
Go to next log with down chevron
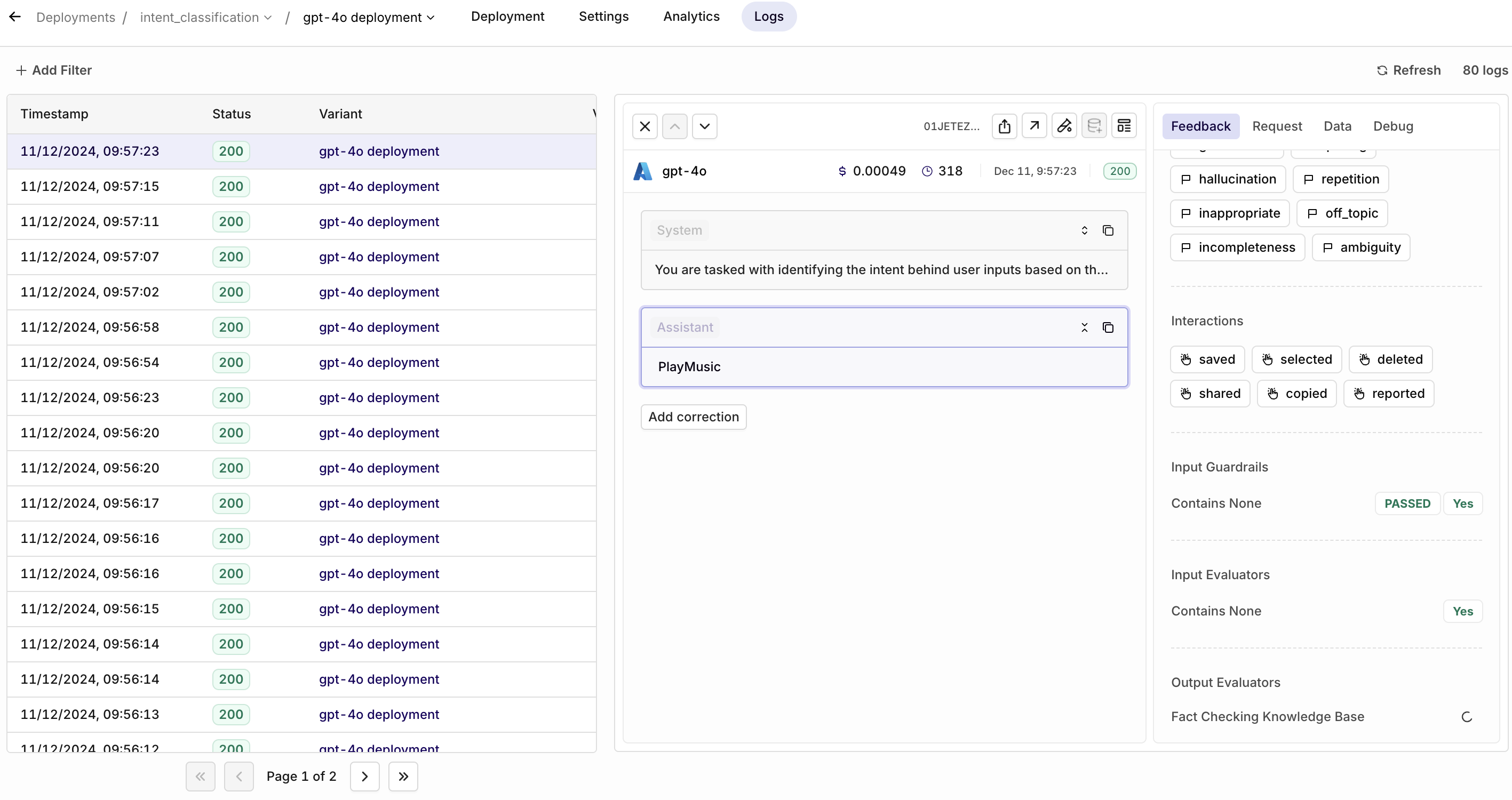704,126
